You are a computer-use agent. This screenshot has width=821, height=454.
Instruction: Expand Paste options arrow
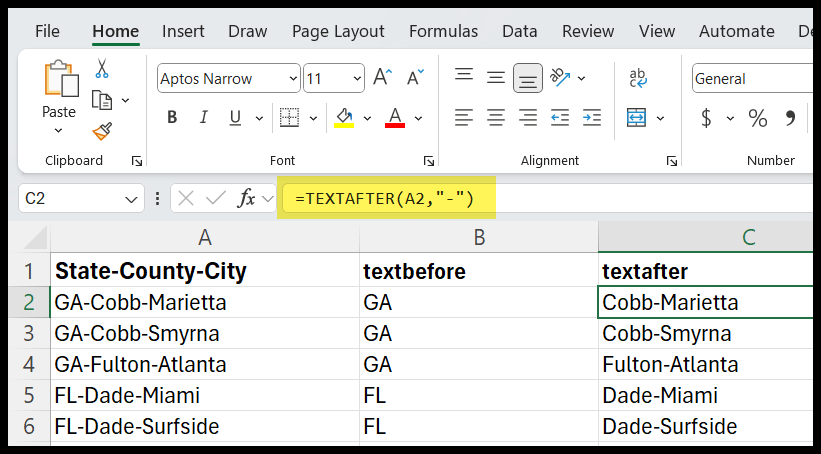(x=58, y=130)
